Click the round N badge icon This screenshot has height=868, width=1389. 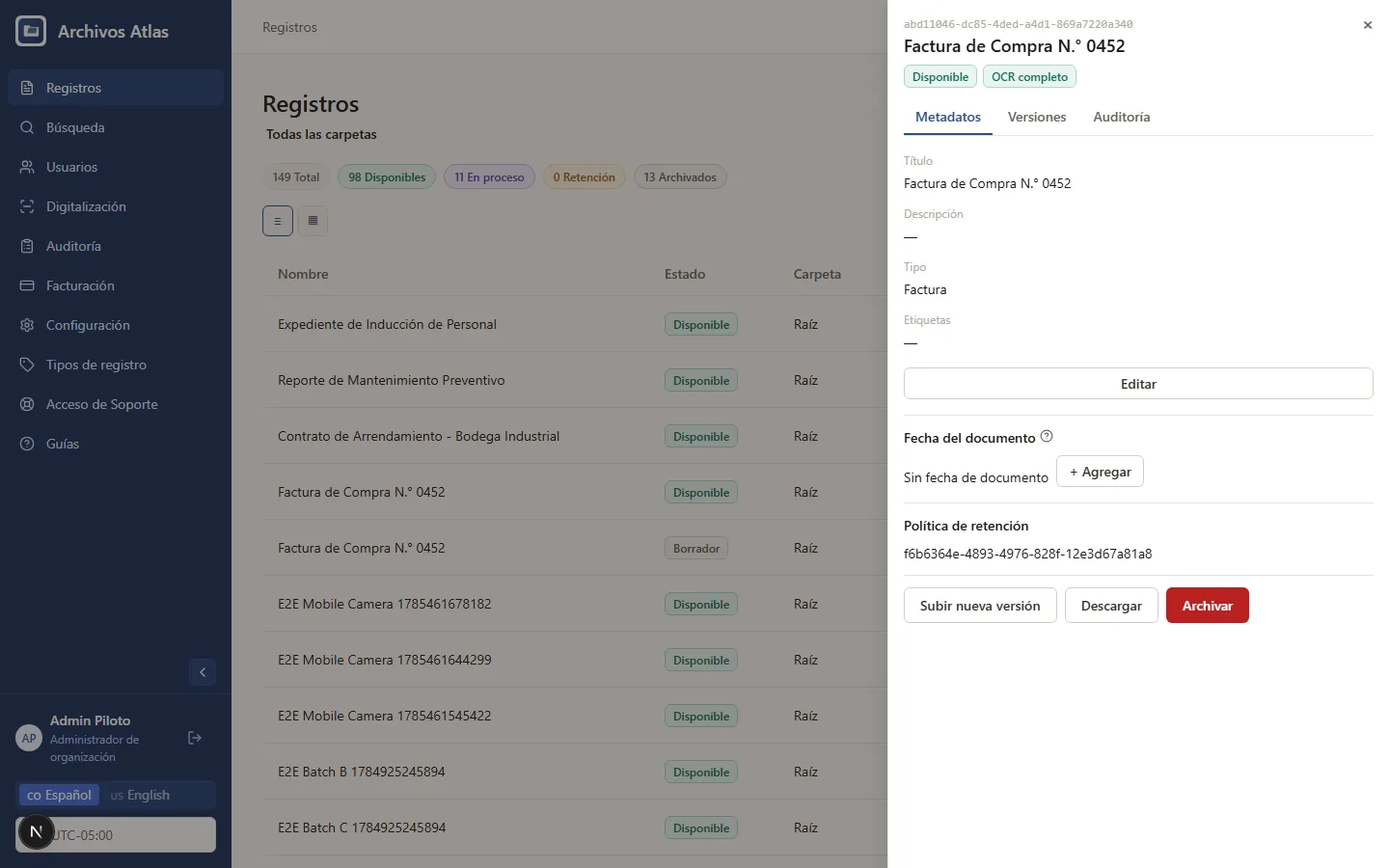pyautogui.click(x=37, y=831)
